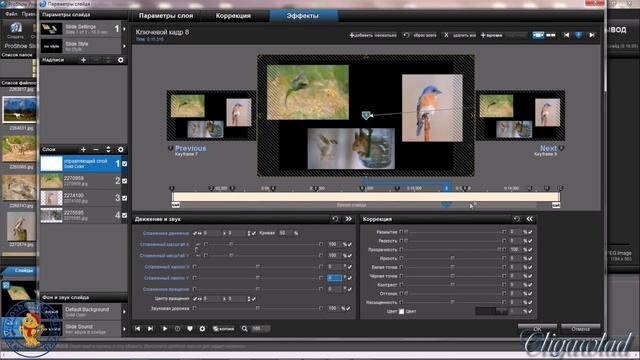The height and width of the screenshot is (360, 640).
Task: Remove the selected layer with the minus icon
Action: coord(96,149)
